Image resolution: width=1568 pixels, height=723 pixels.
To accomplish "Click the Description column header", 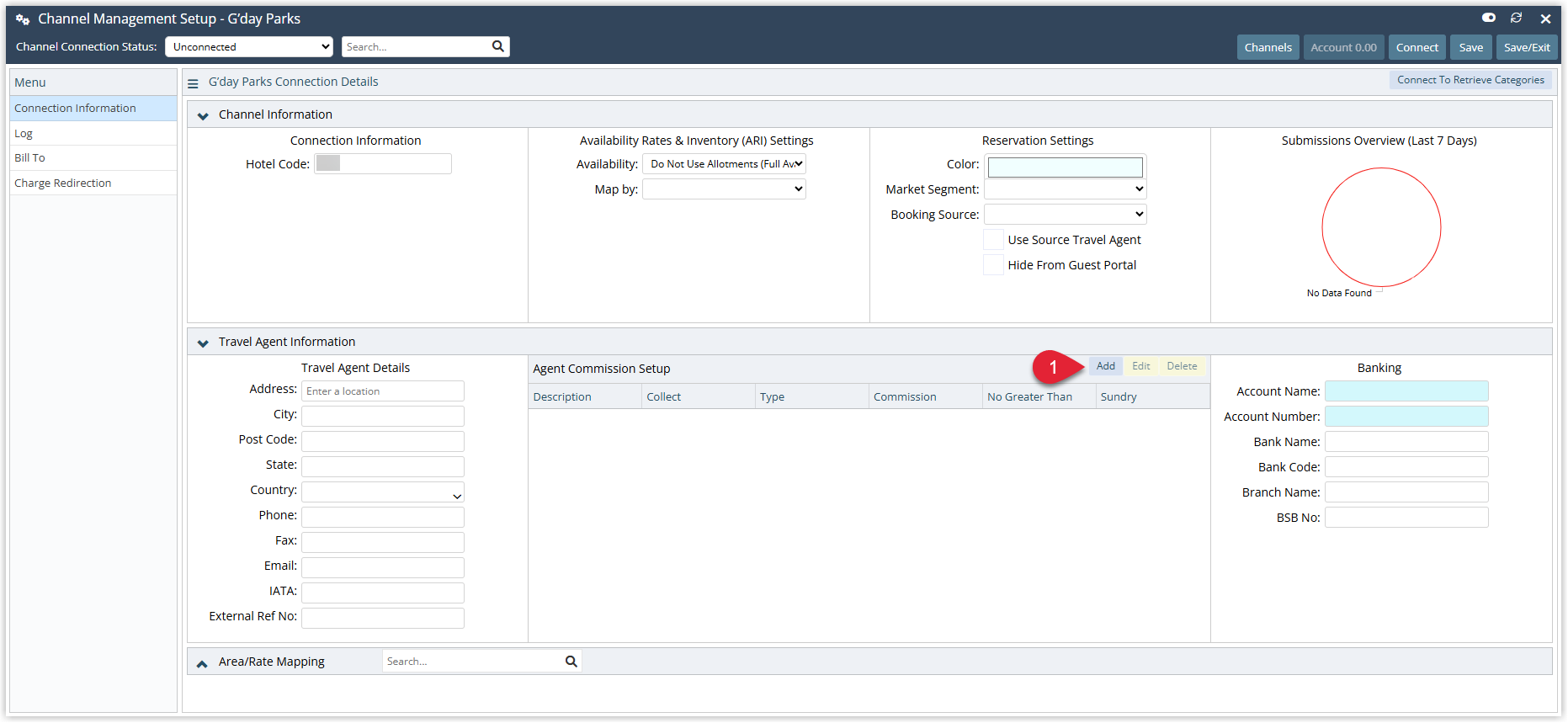I will [585, 396].
